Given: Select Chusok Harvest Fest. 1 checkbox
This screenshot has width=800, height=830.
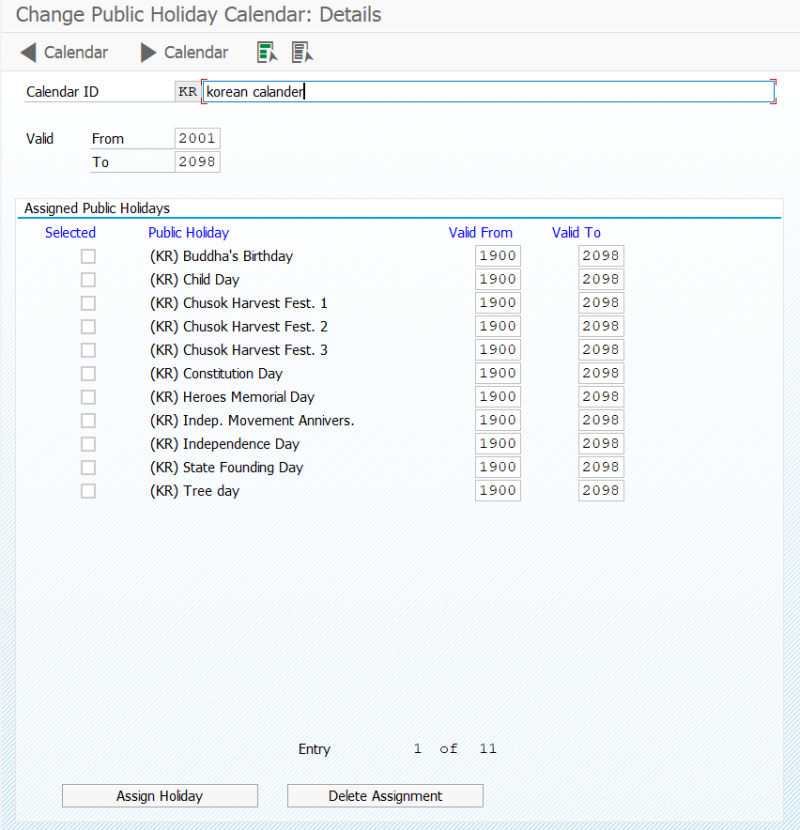Looking at the screenshot, I should pyautogui.click(x=88, y=303).
